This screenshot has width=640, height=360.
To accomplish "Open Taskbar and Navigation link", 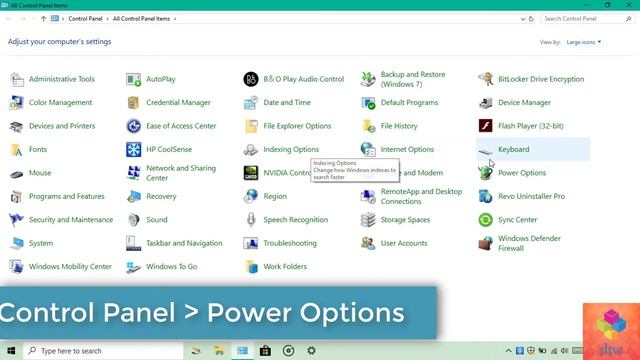I will [x=184, y=243].
